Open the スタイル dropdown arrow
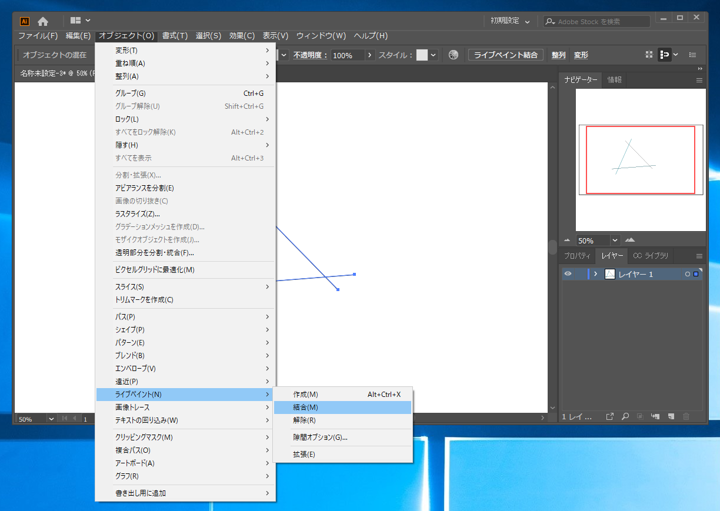 [x=433, y=55]
